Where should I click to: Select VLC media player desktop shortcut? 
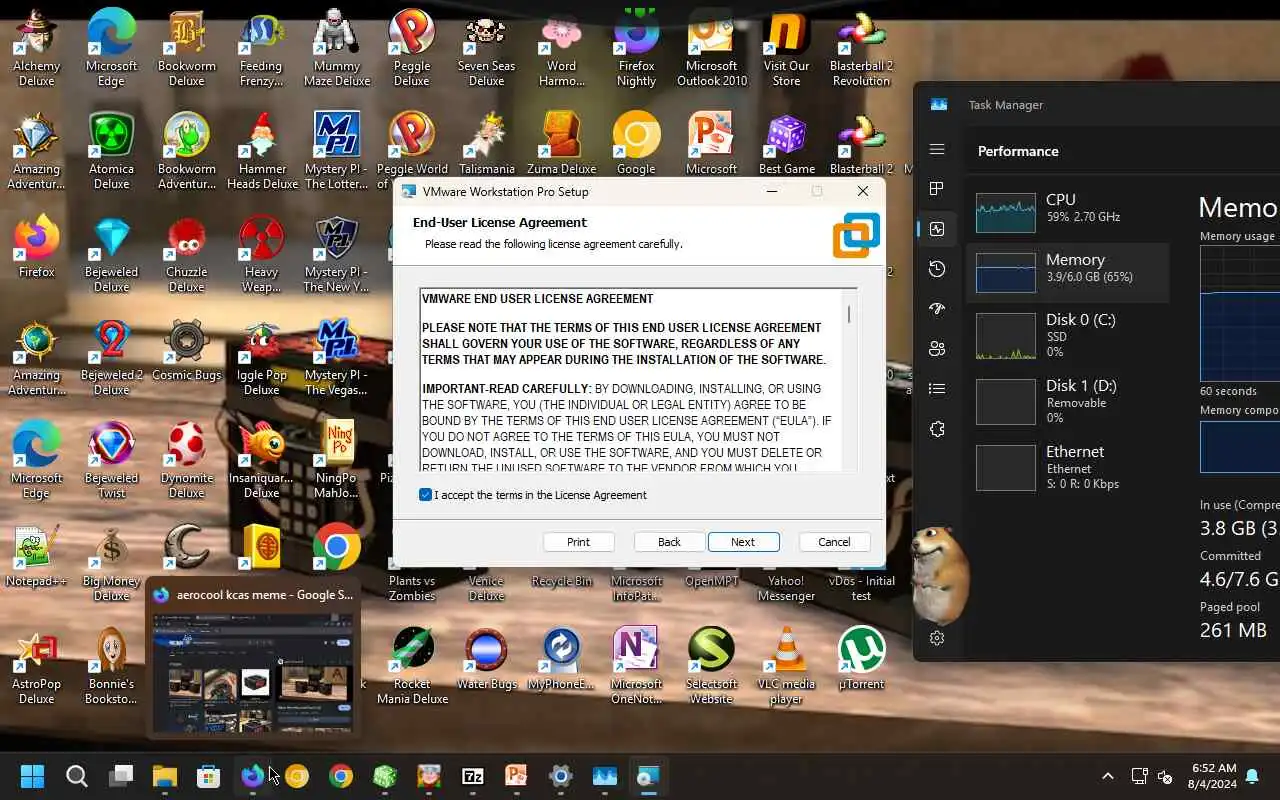click(x=787, y=666)
